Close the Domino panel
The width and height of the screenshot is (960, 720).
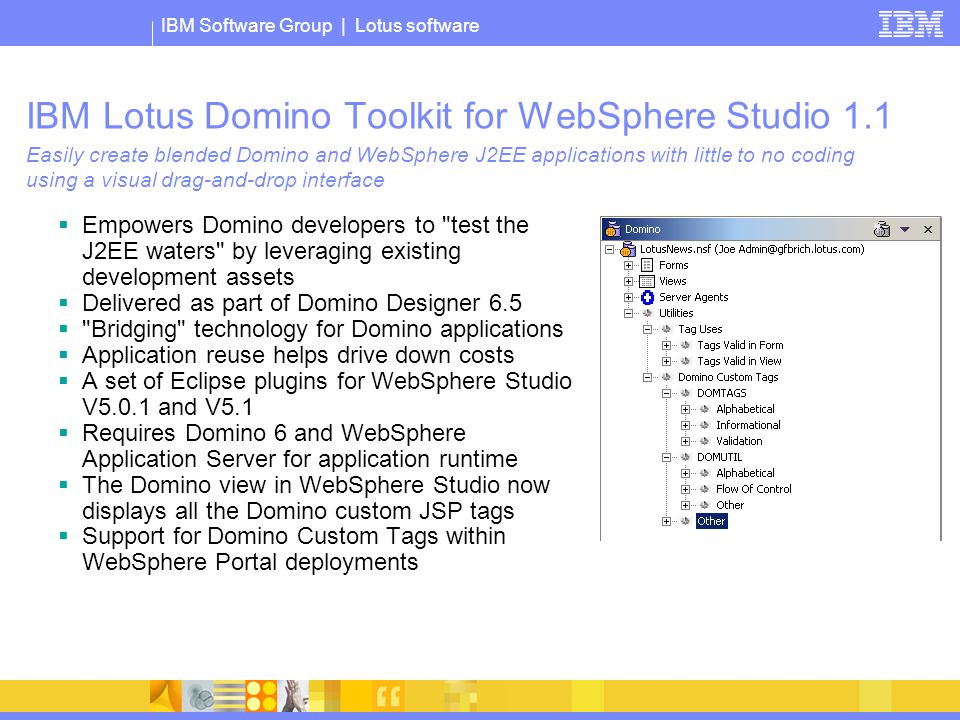928,230
